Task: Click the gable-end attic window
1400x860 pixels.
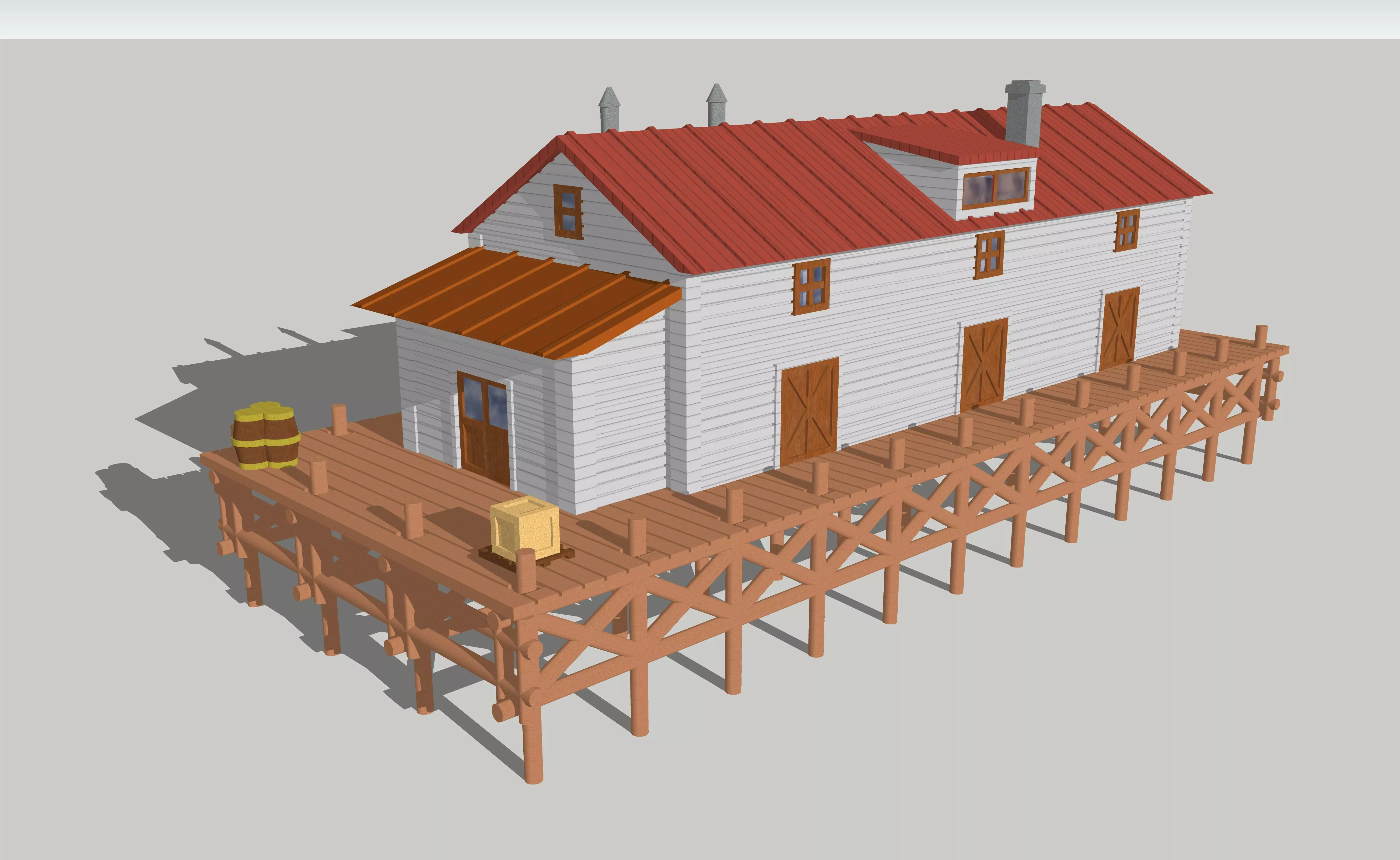Action: coord(568,212)
